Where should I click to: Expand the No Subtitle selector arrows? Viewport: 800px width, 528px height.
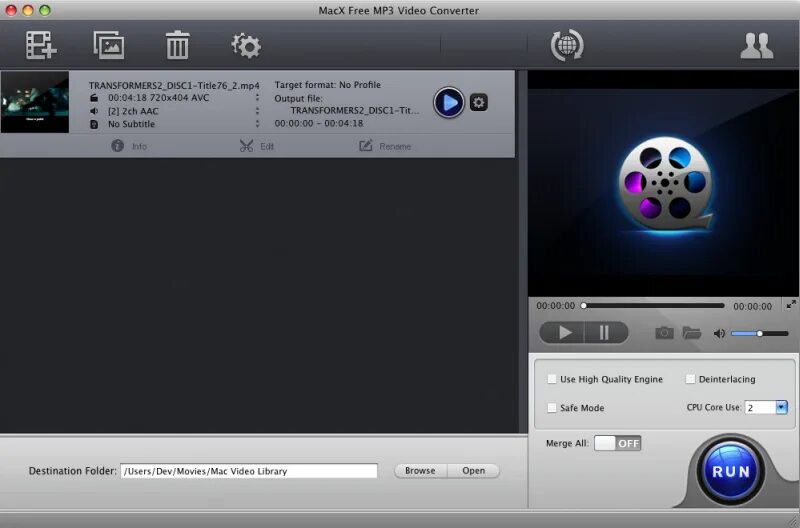pyautogui.click(x=257, y=123)
